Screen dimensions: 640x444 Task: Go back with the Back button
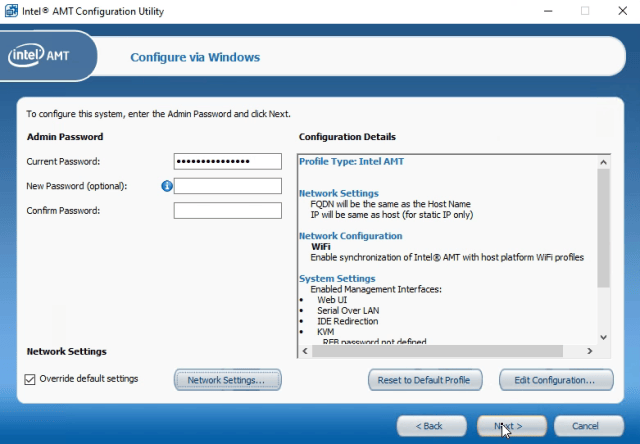431,426
